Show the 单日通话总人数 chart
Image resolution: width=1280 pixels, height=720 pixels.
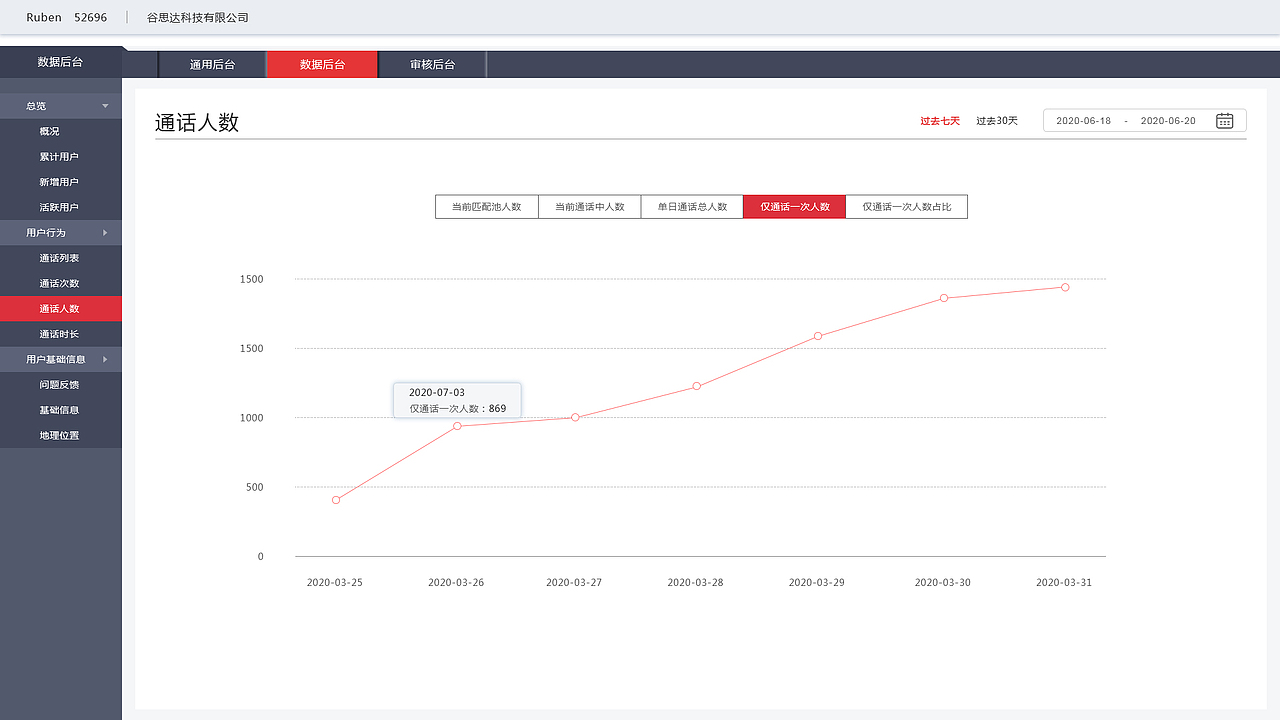click(x=692, y=207)
